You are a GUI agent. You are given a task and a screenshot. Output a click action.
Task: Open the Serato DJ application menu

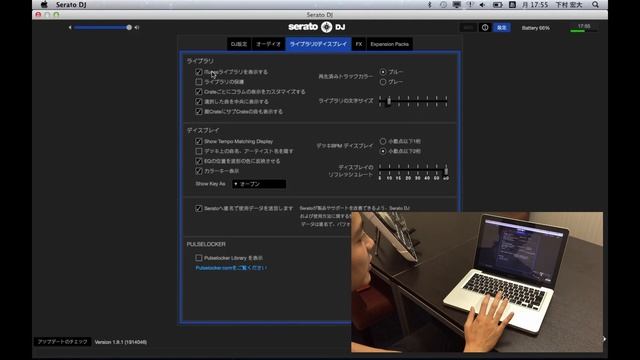(x=71, y=4)
